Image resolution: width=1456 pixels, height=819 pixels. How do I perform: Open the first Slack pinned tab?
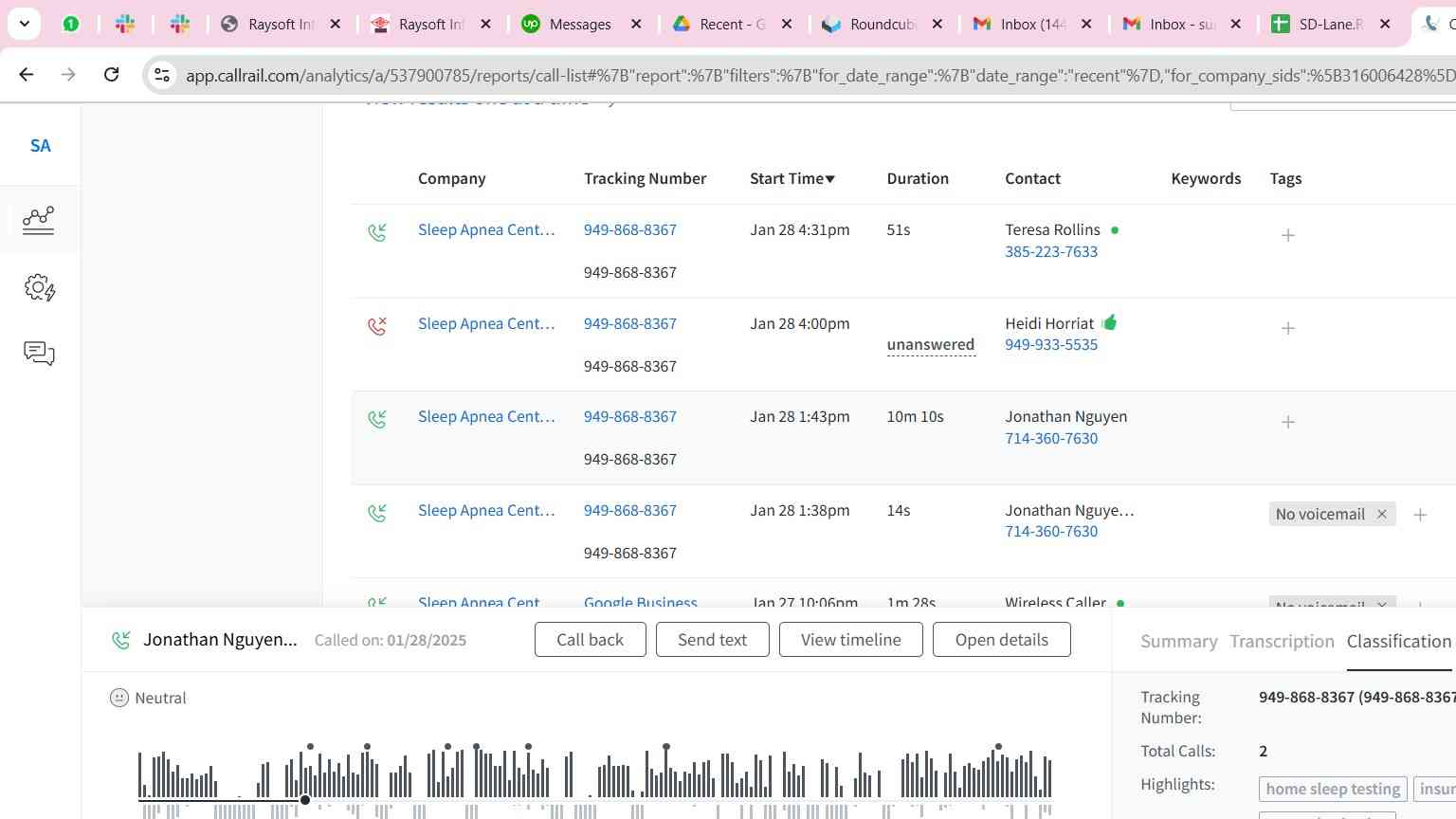click(x=125, y=25)
